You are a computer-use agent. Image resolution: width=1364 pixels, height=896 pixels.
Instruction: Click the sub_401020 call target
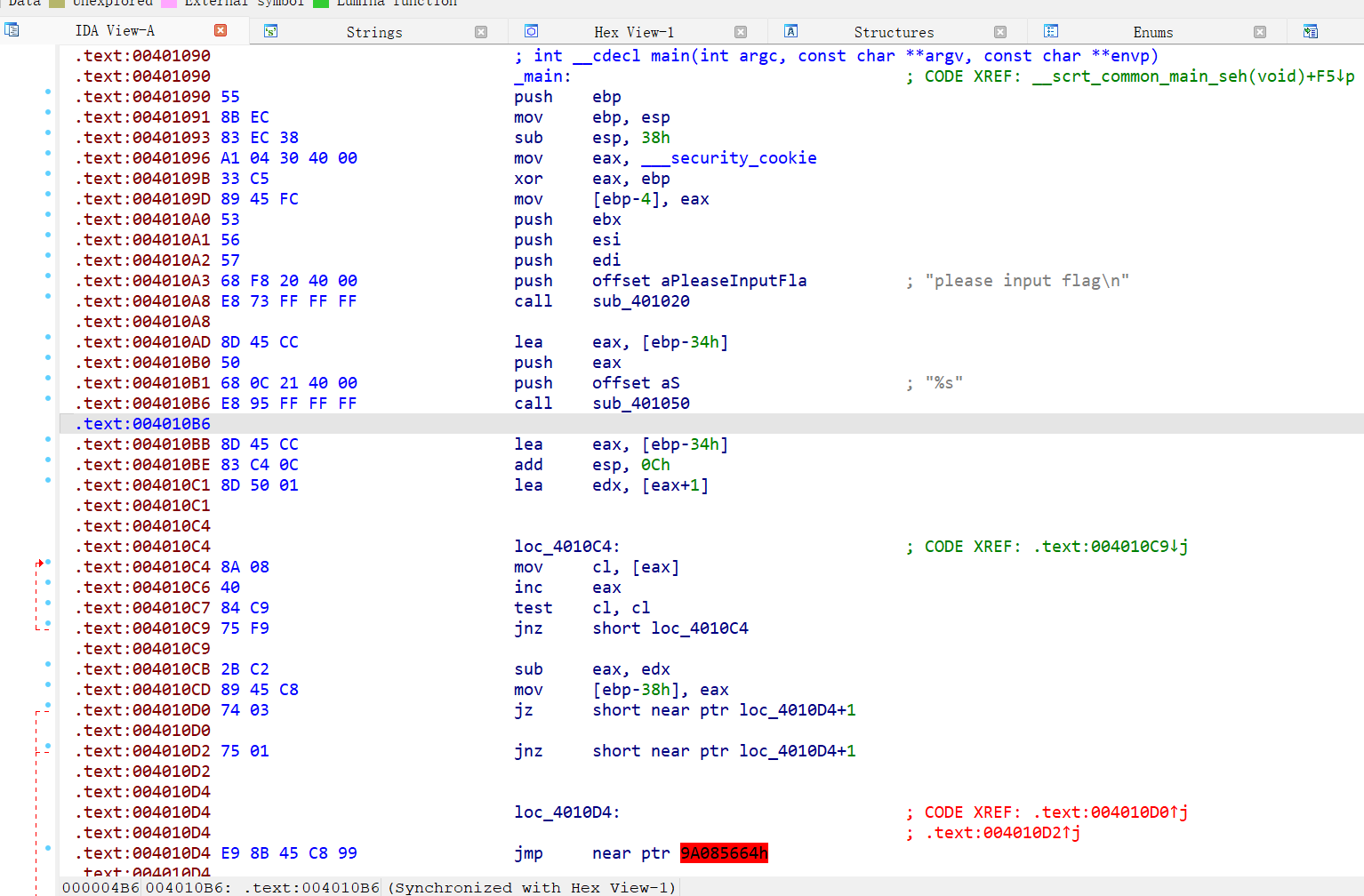click(641, 301)
